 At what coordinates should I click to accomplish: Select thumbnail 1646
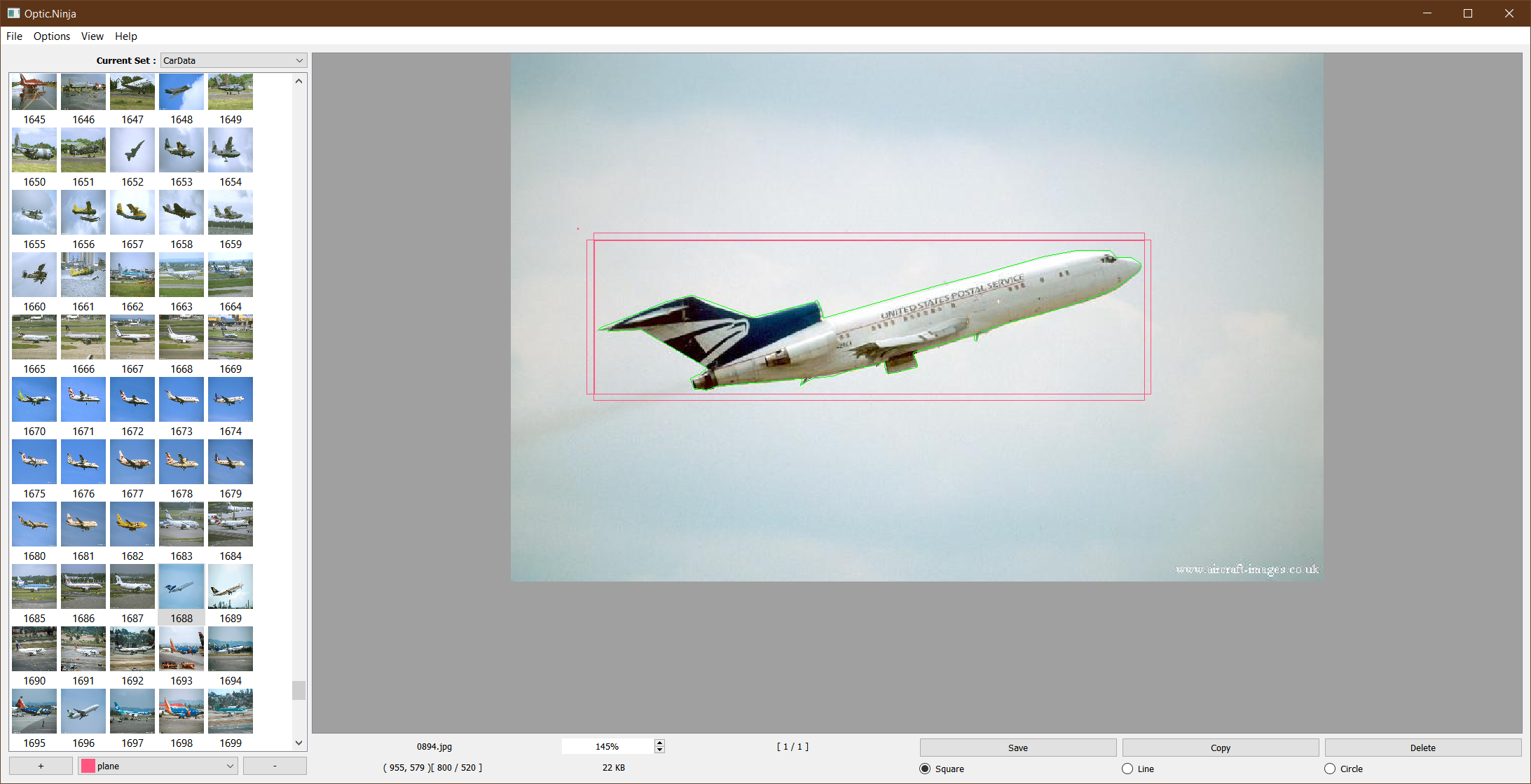click(x=83, y=92)
